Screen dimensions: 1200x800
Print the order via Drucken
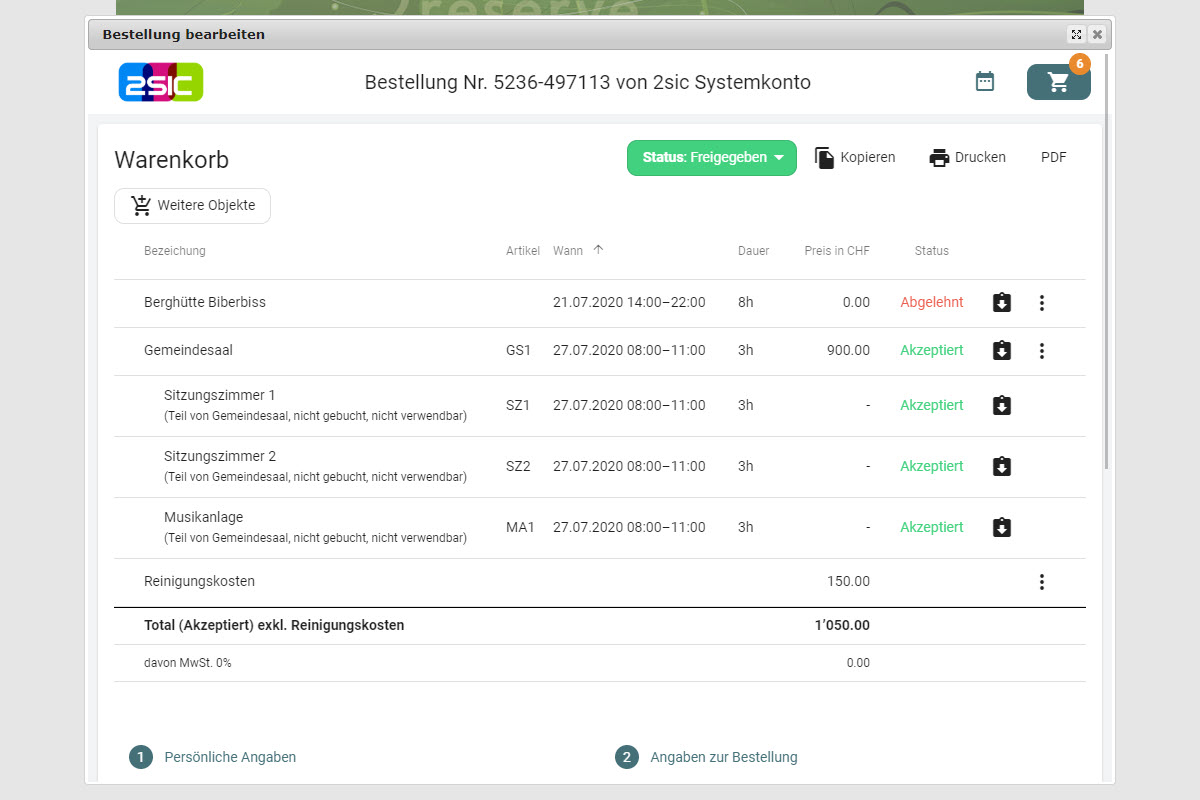click(967, 157)
